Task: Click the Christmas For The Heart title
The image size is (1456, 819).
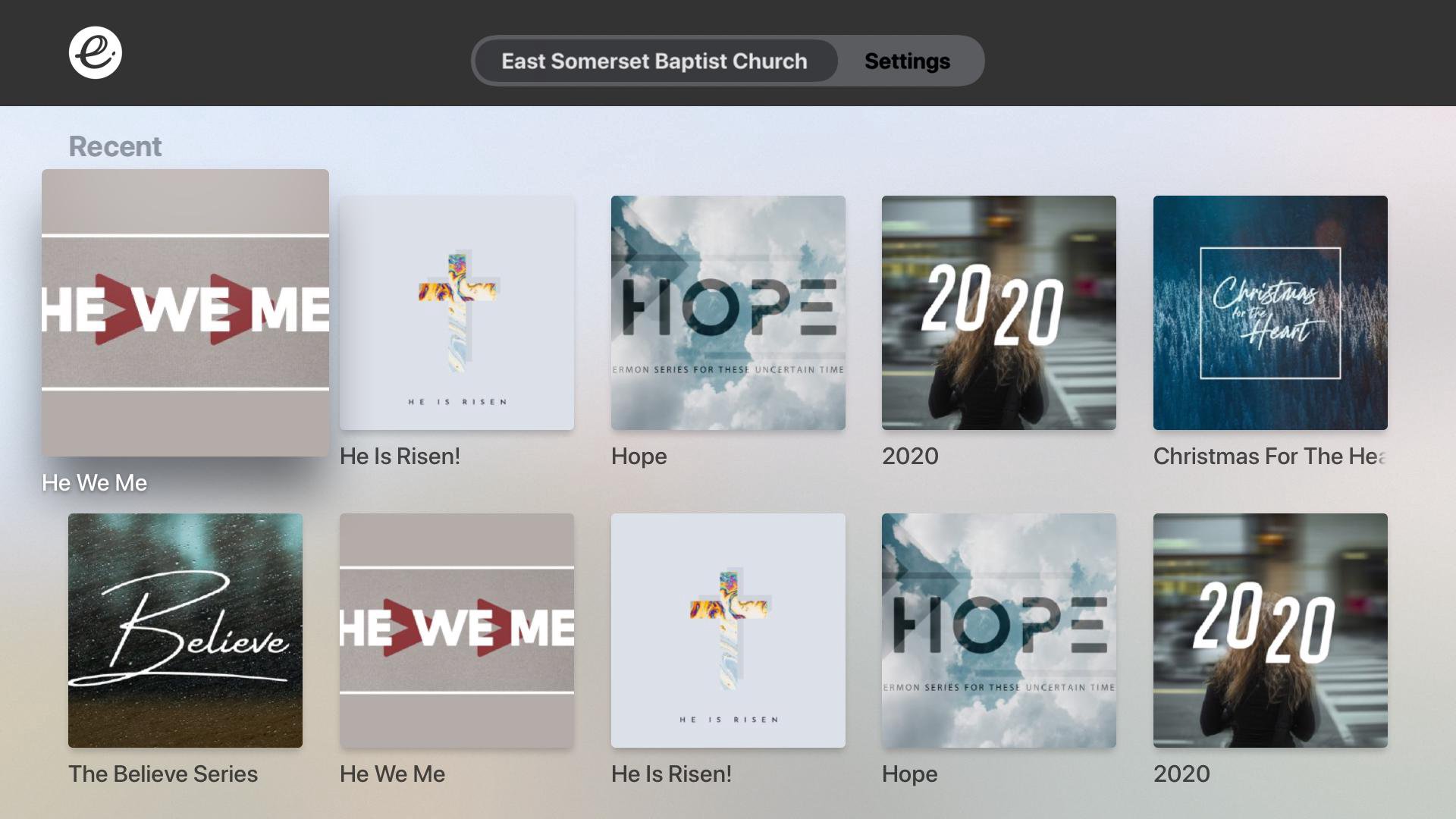Action: (x=1270, y=456)
